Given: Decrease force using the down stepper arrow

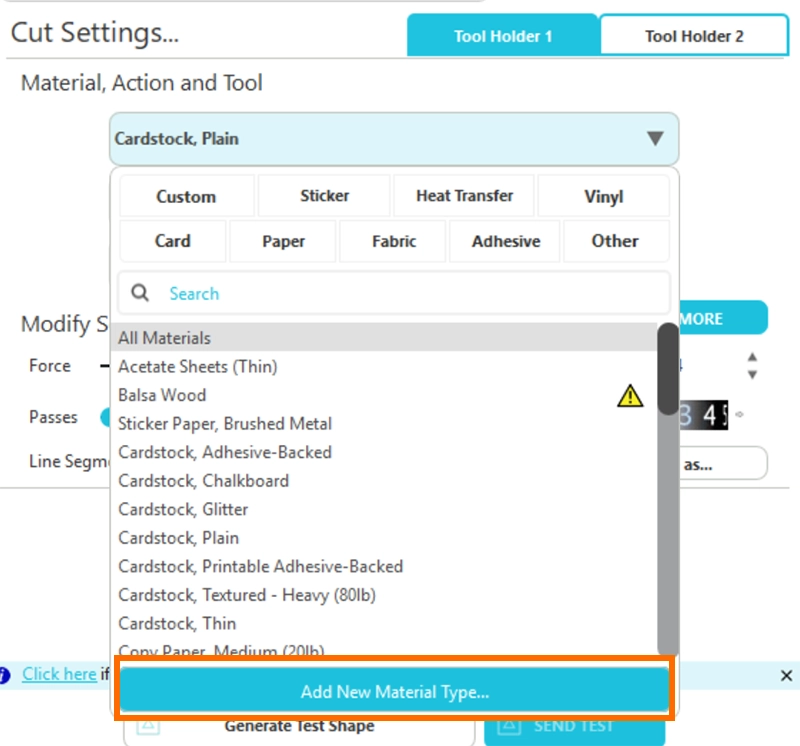Looking at the screenshot, I should [x=752, y=375].
